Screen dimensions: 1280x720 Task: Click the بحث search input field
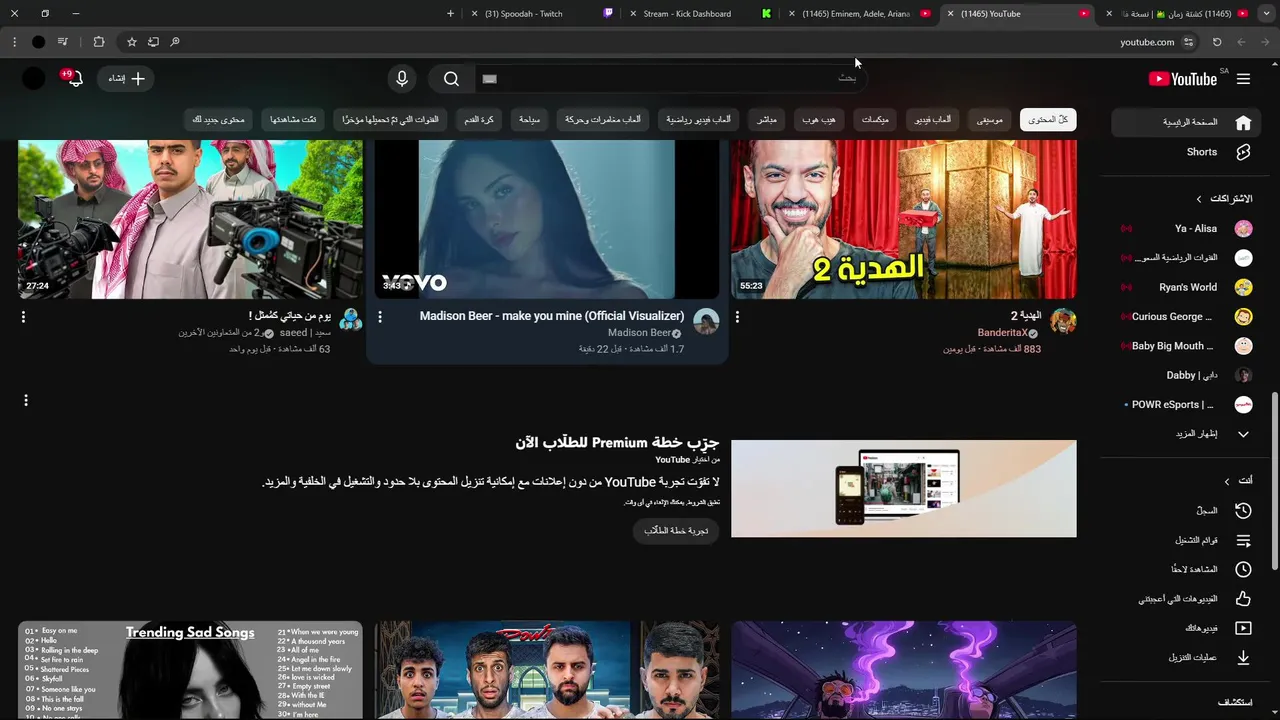click(x=670, y=79)
